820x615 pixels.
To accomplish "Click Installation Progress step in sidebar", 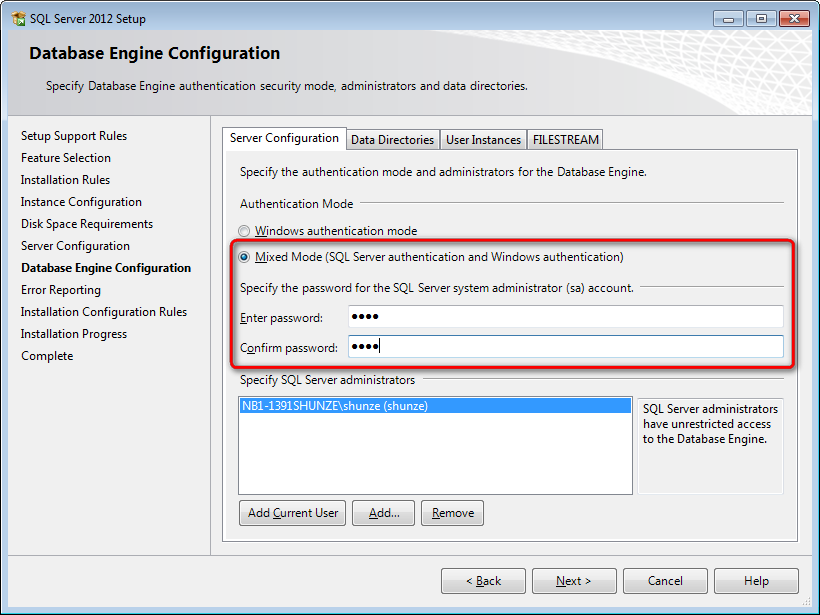I will (x=74, y=334).
